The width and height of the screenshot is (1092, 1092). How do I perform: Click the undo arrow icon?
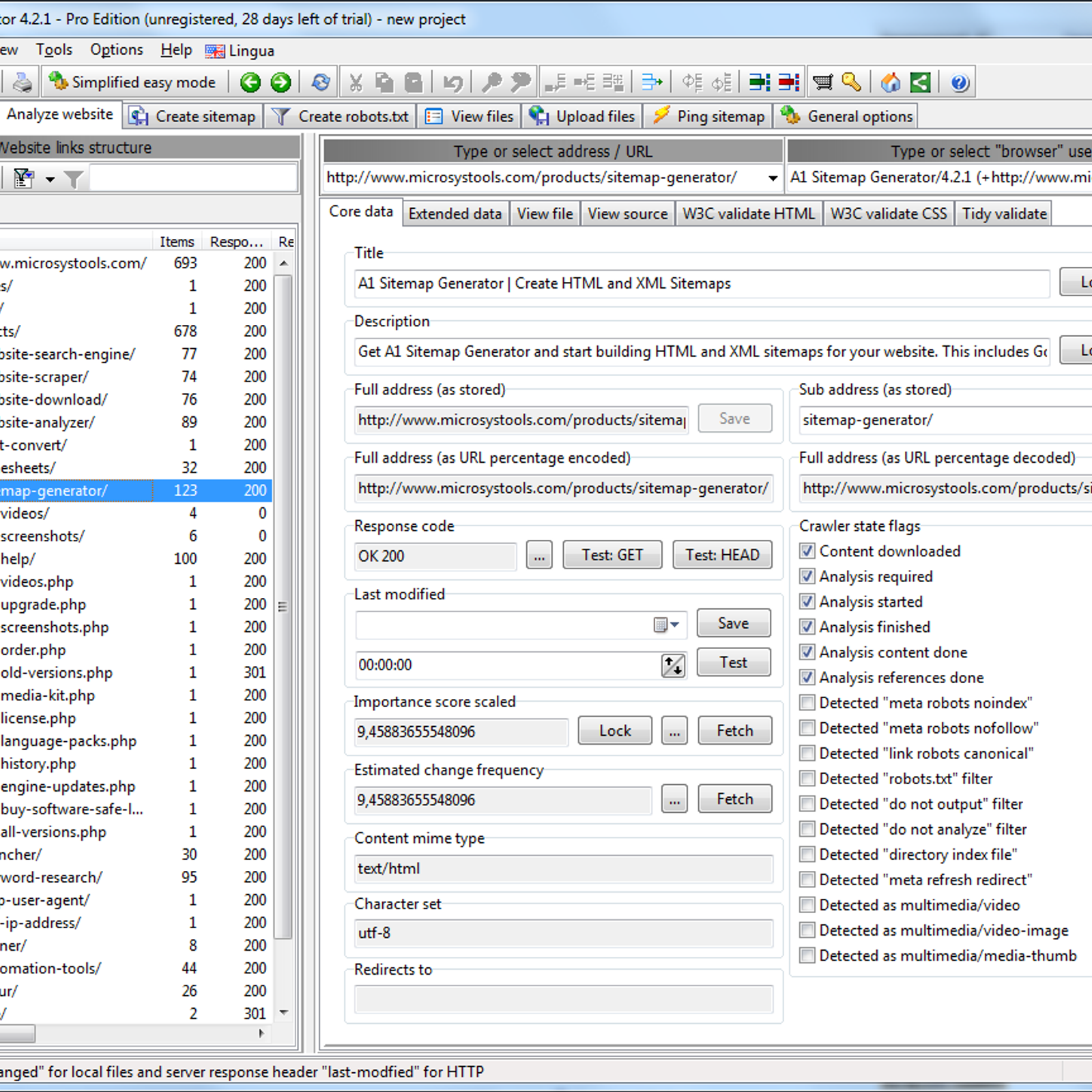[452, 83]
